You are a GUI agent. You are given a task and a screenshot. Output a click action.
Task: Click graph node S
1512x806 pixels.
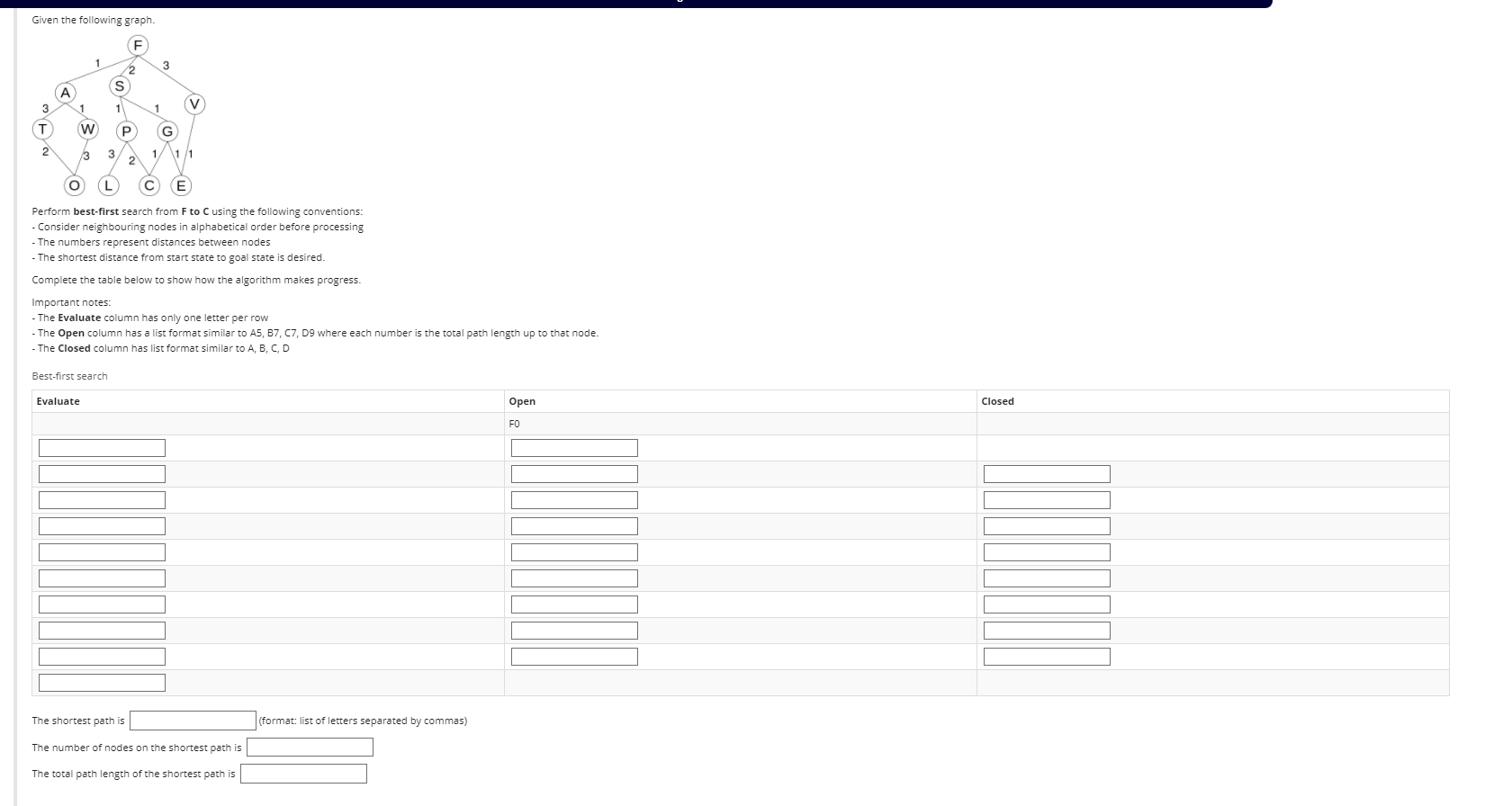119,86
